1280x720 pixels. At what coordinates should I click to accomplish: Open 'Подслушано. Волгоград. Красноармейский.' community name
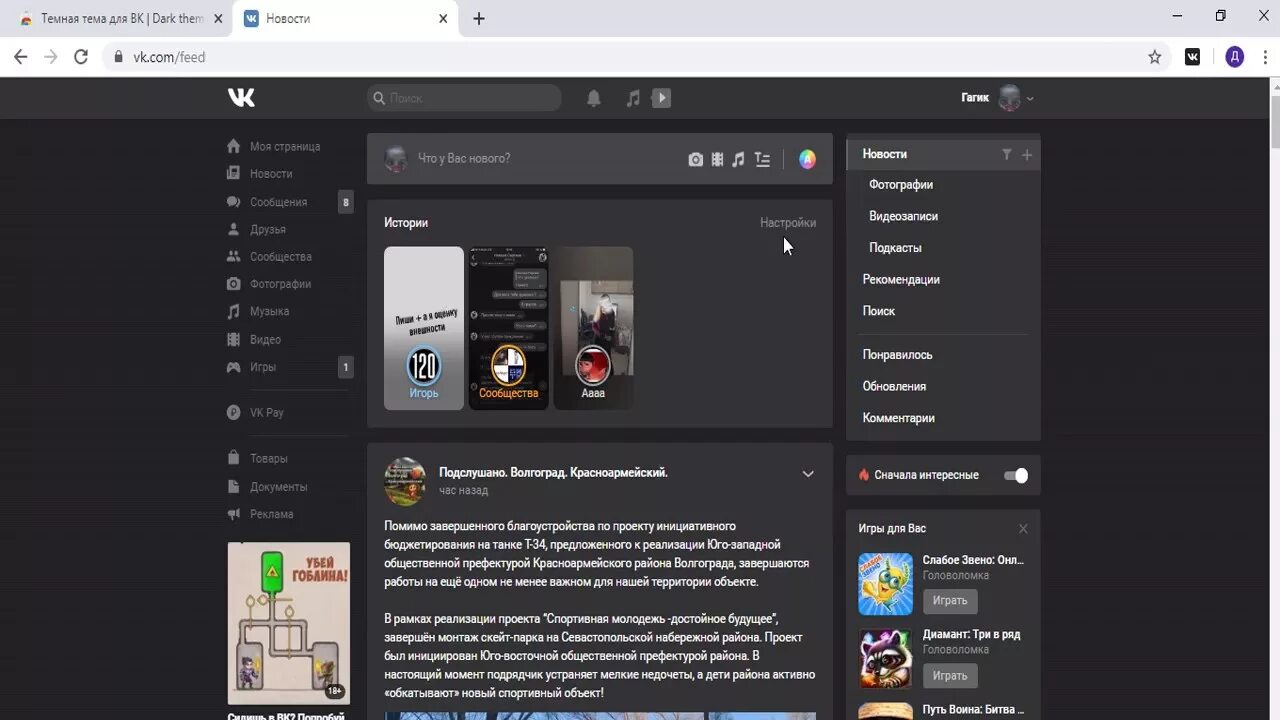(x=553, y=472)
